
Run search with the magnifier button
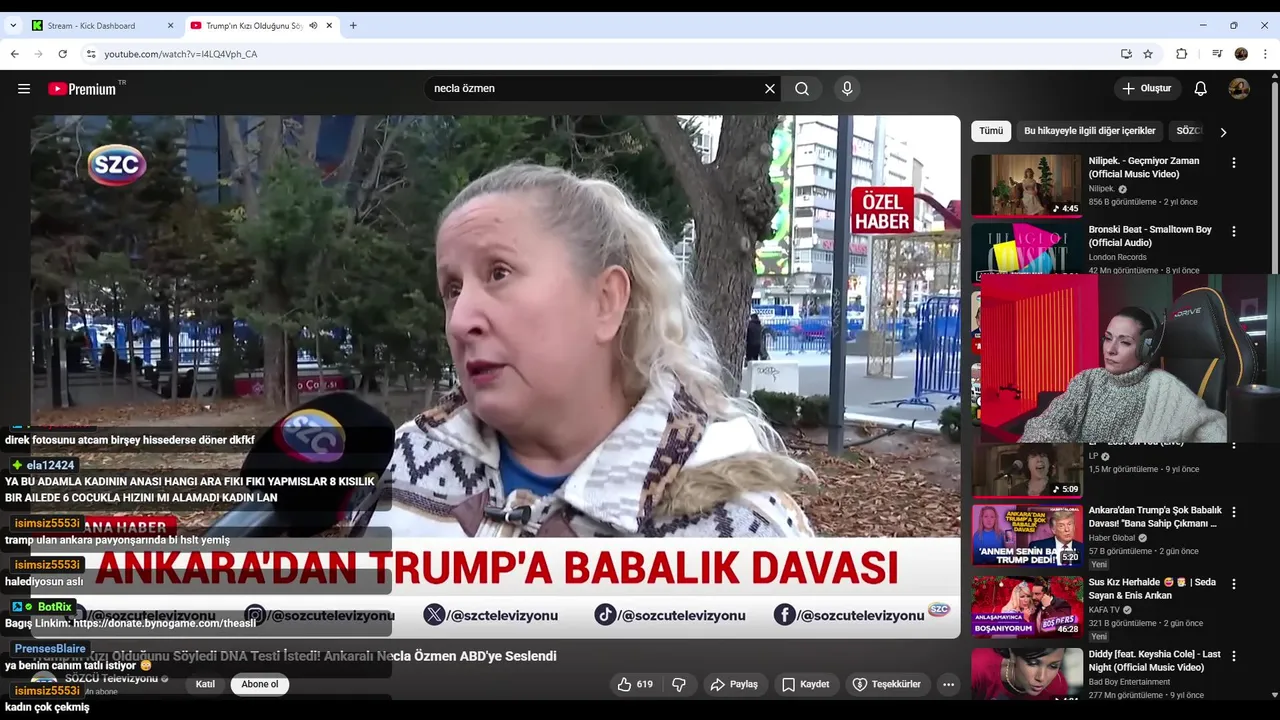click(802, 88)
